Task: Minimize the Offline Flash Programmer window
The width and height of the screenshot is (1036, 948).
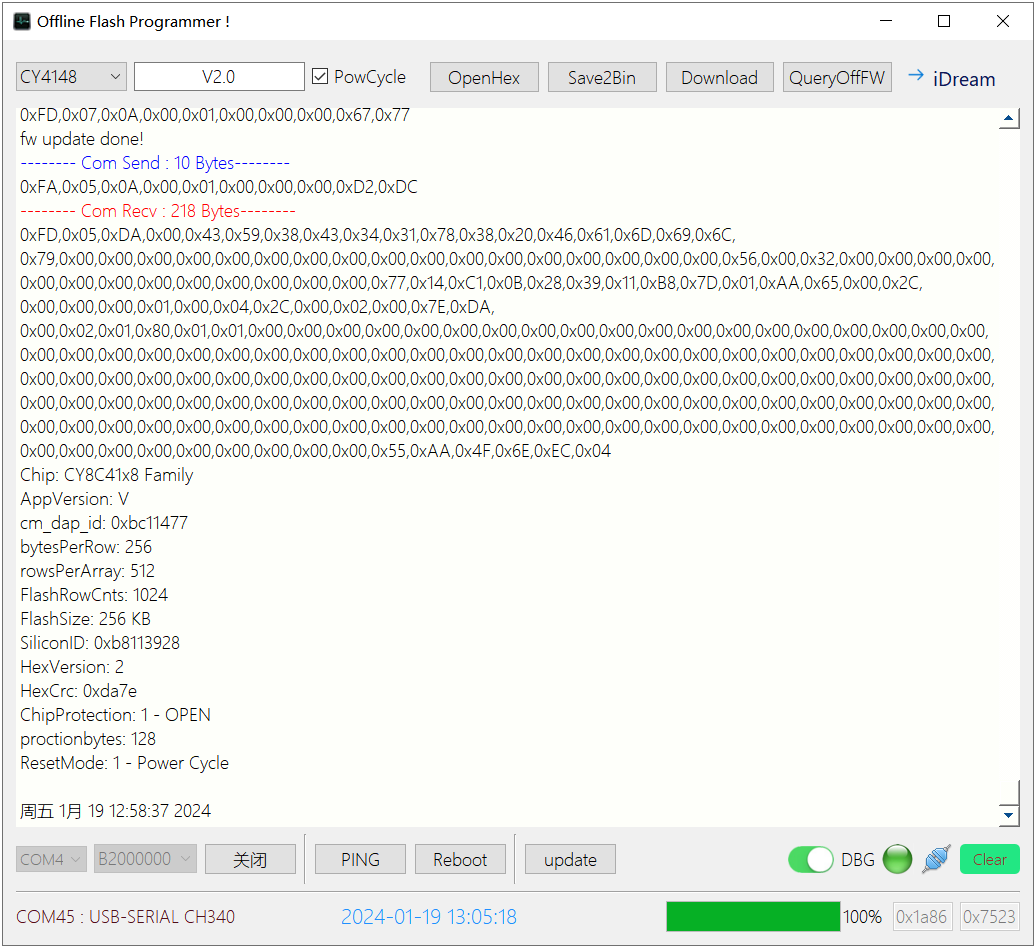Action: coord(886,21)
